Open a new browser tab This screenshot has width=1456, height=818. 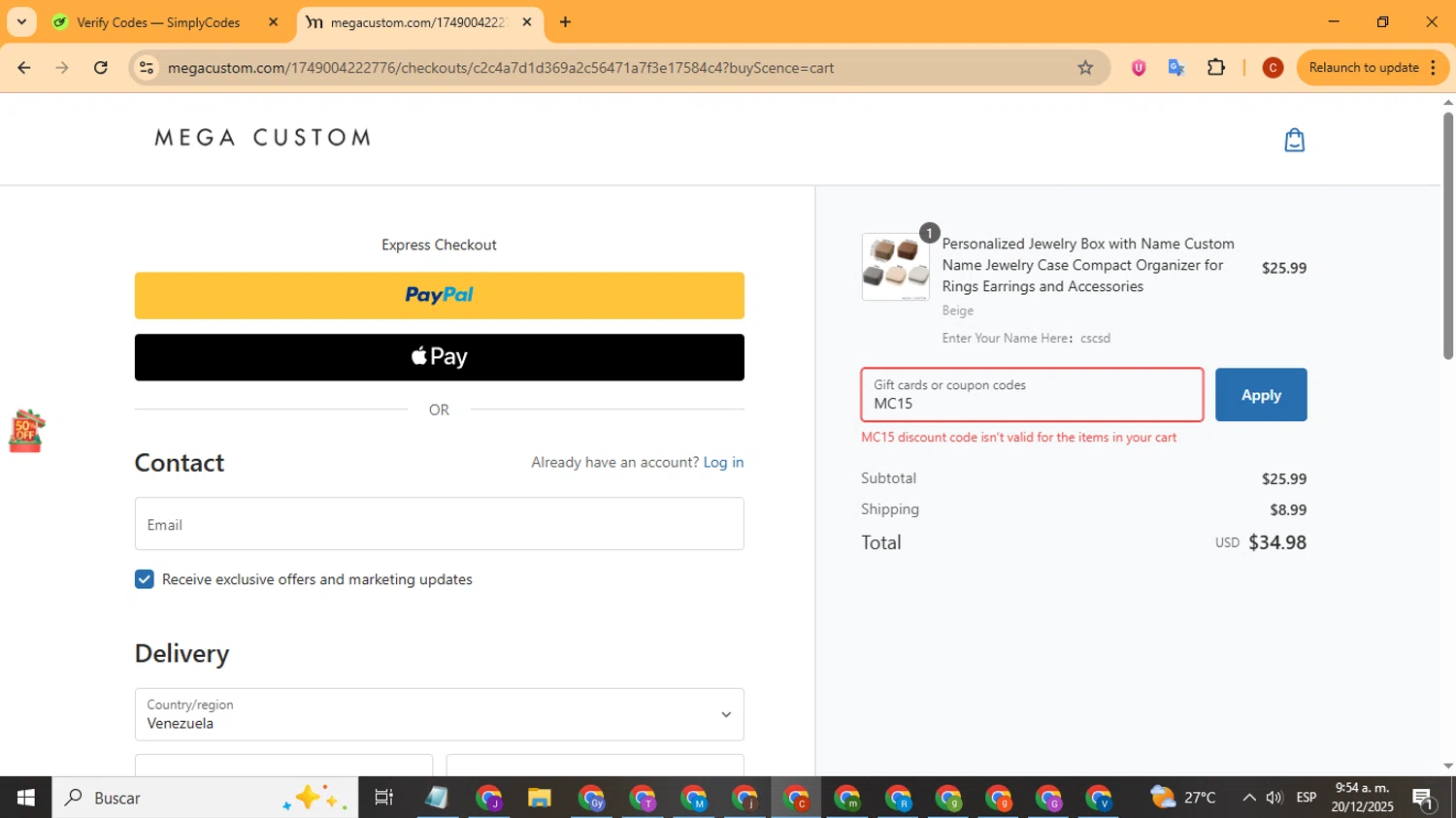click(565, 22)
